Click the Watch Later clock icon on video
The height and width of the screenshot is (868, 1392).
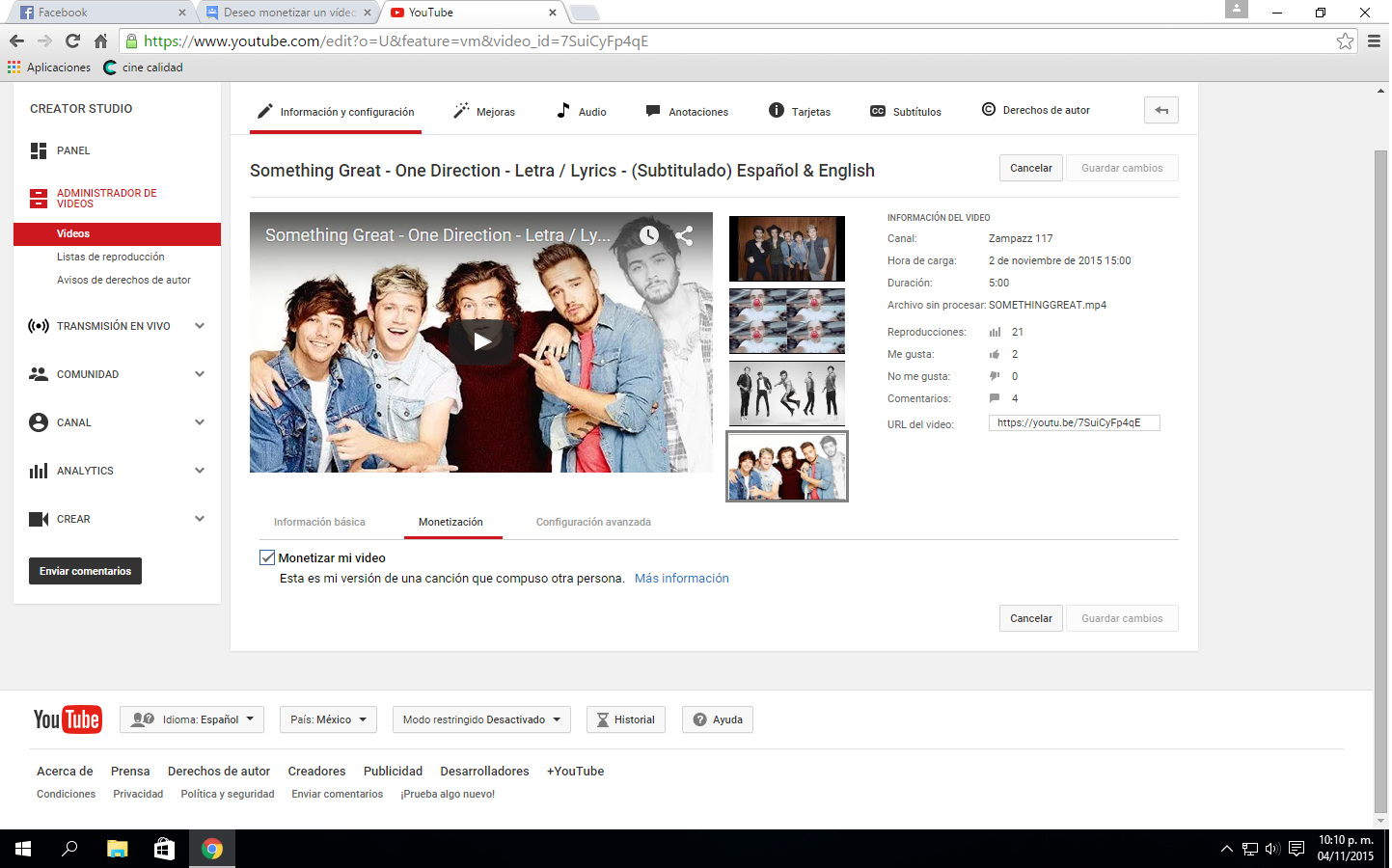649,234
